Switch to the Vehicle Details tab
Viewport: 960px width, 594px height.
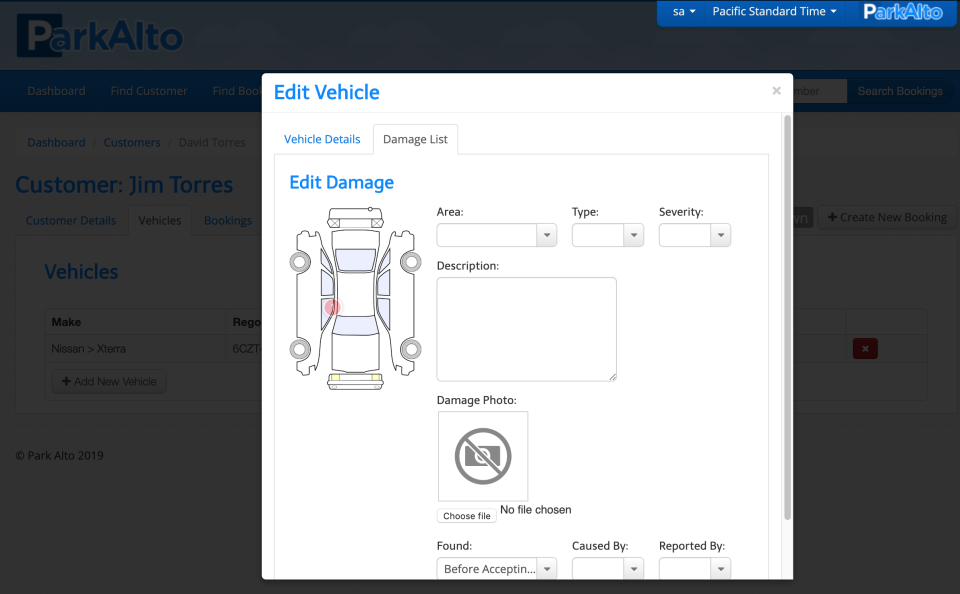point(322,139)
